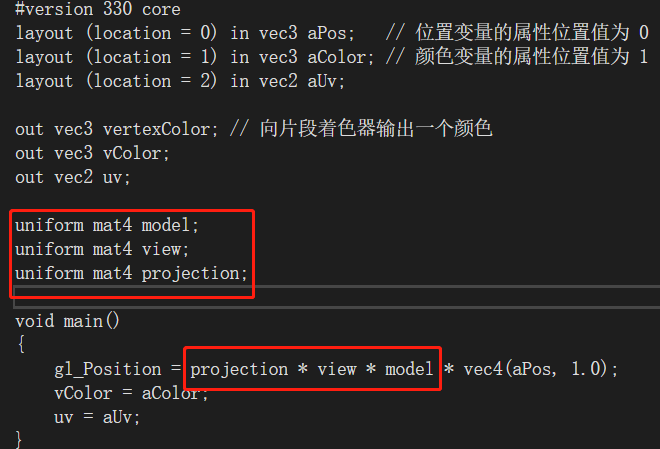Screen dimensions: 660x449
Task: Click 'out vec3 vColor' declaration
Action: (x=92, y=153)
